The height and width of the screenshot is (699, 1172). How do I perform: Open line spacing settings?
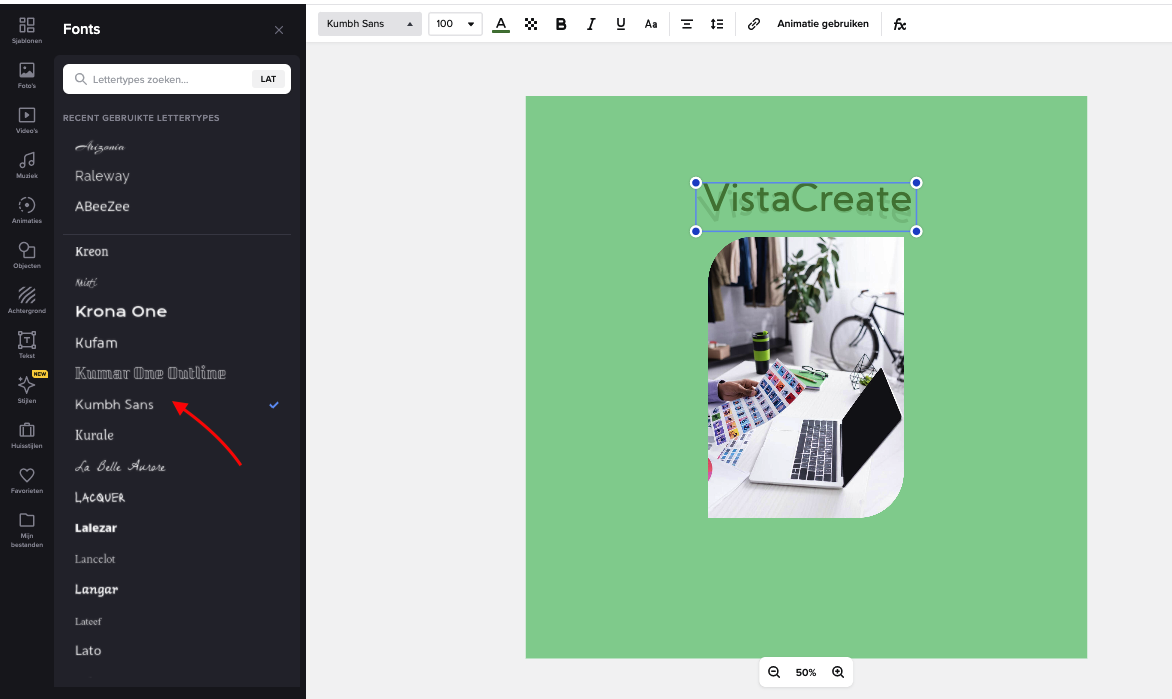(717, 24)
